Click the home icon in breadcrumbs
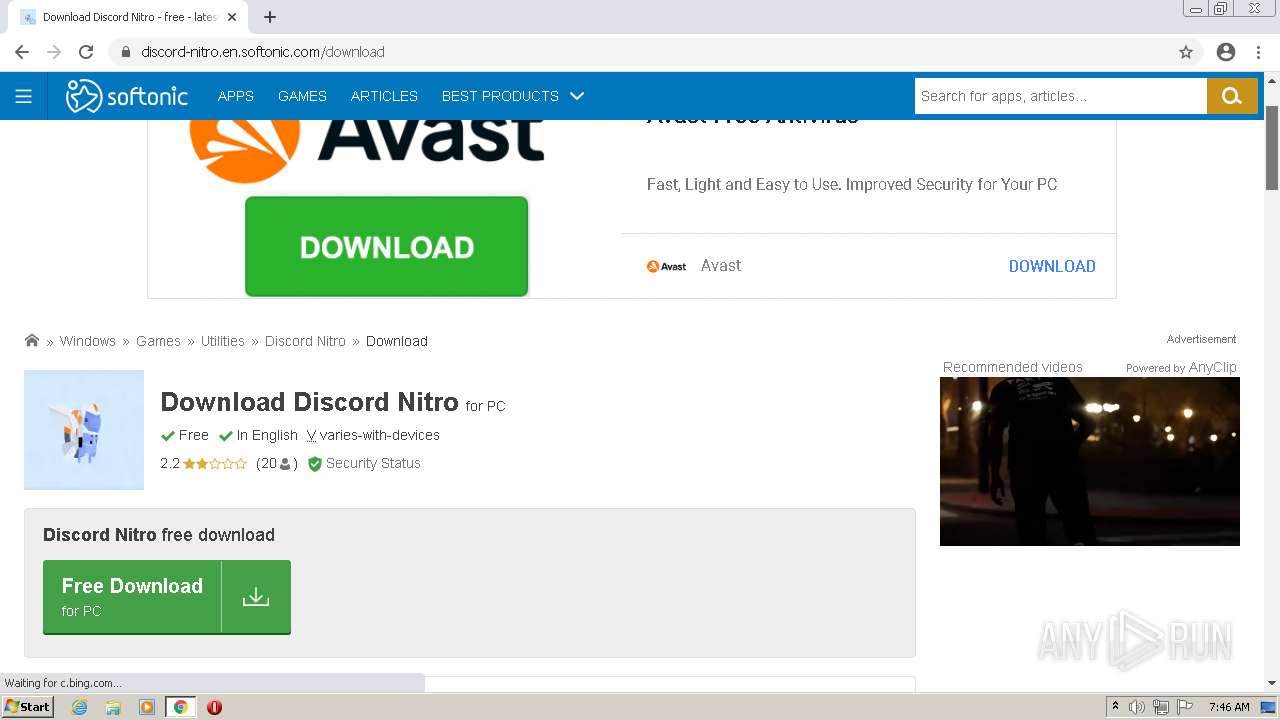1280x720 pixels. (x=32, y=340)
